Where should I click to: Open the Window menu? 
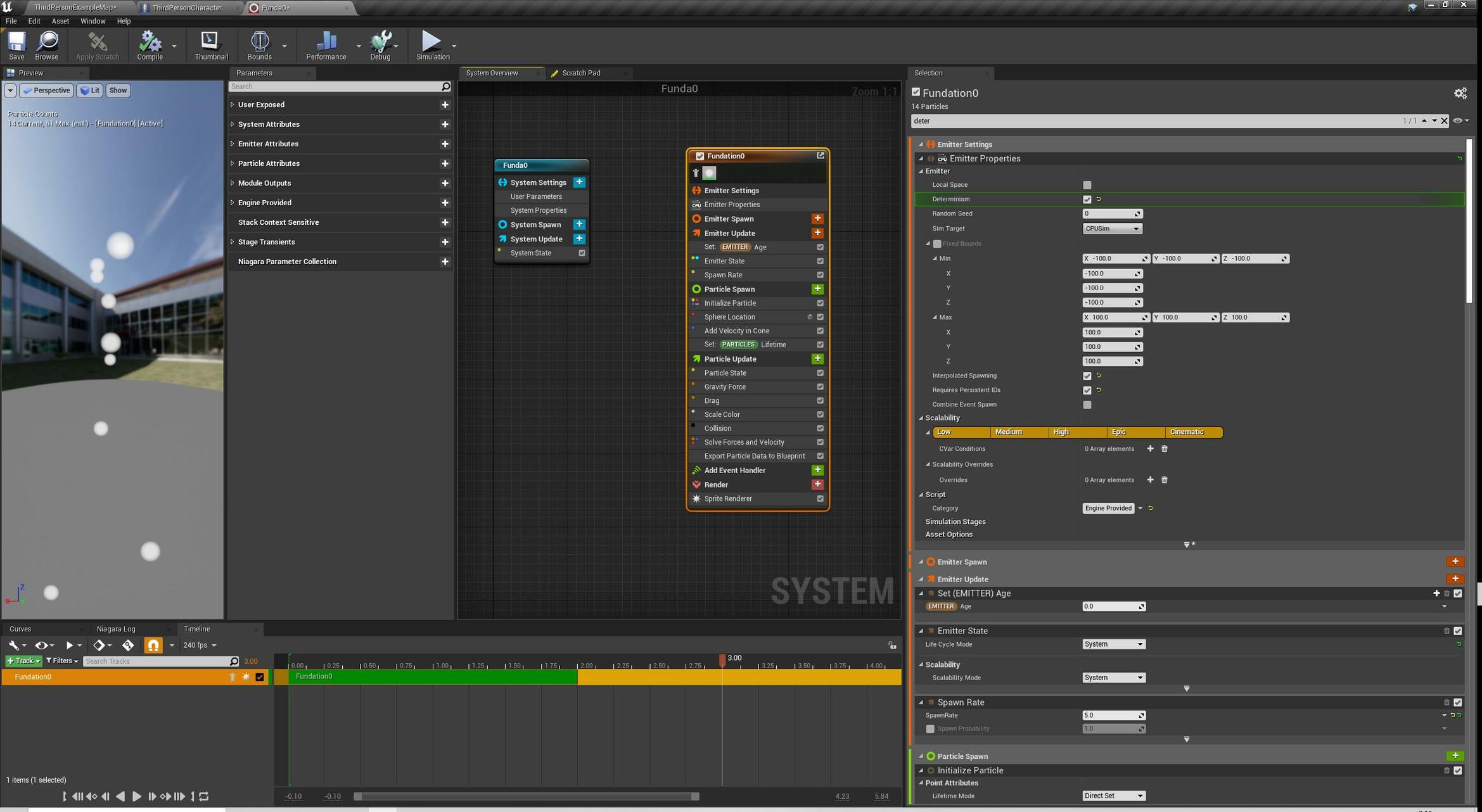click(93, 21)
